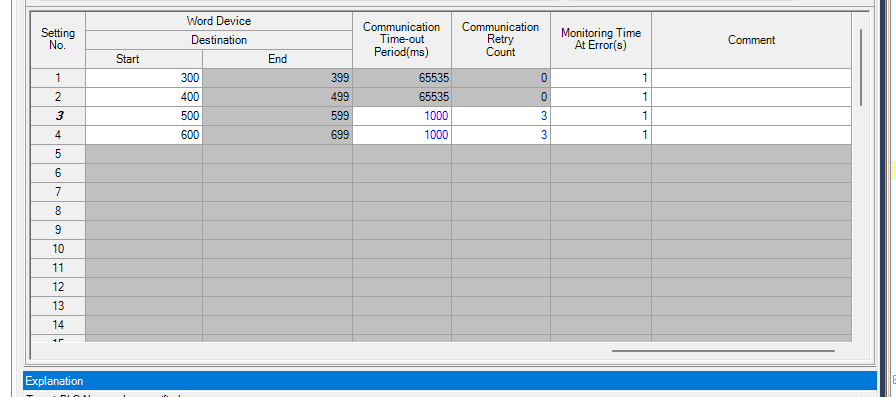Select row header for setting No. 12
The image size is (896, 397).
(x=58, y=287)
